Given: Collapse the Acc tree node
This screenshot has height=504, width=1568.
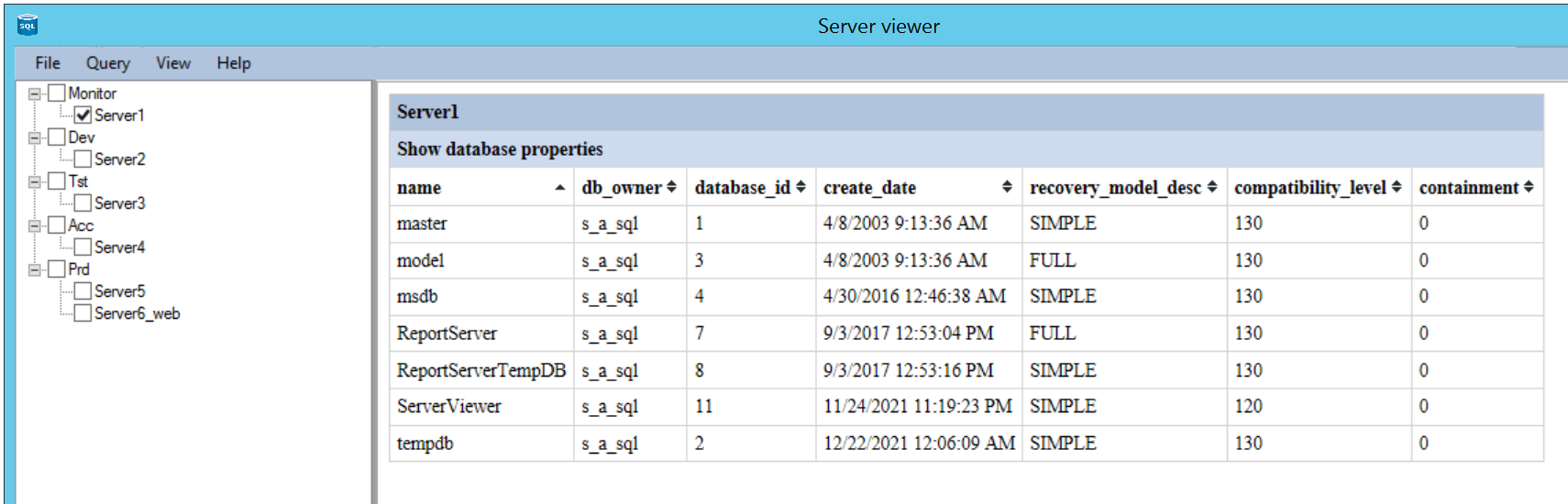Looking at the screenshot, I should point(35,225).
